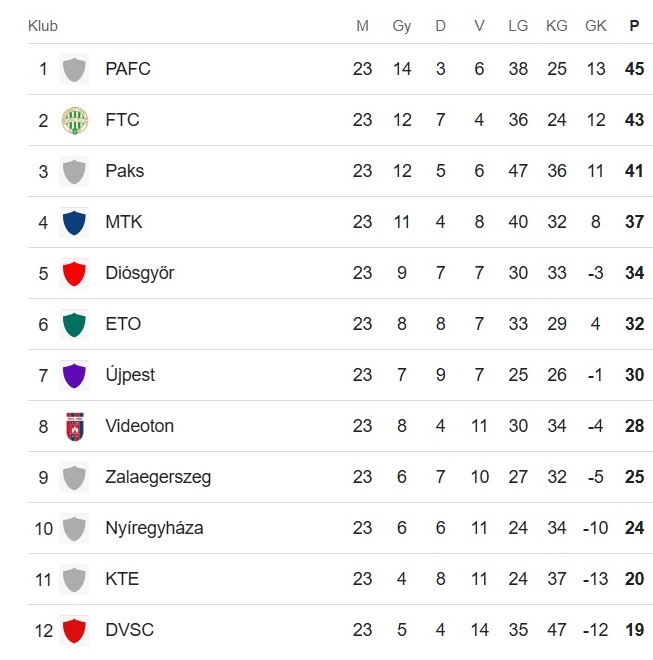Click the Zalaegerszeg grey shield icon
The width and height of the screenshot is (653, 660).
74,477
